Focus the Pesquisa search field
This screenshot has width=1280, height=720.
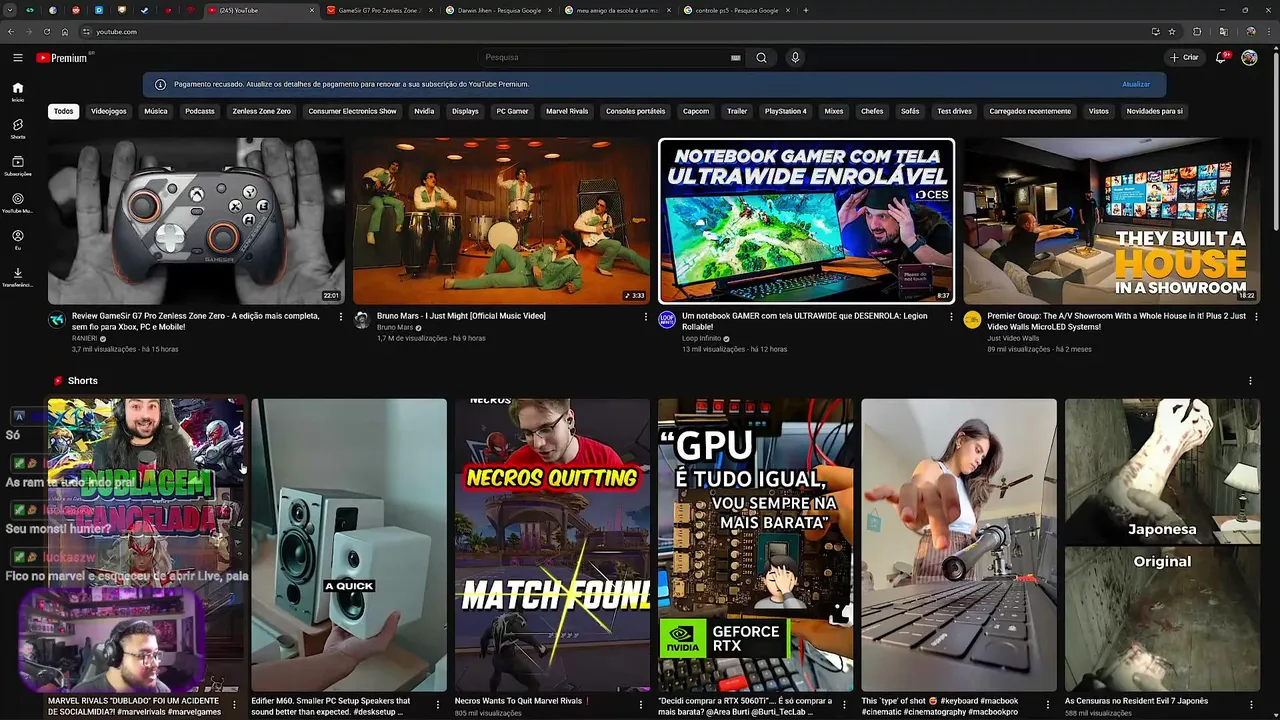[605, 58]
